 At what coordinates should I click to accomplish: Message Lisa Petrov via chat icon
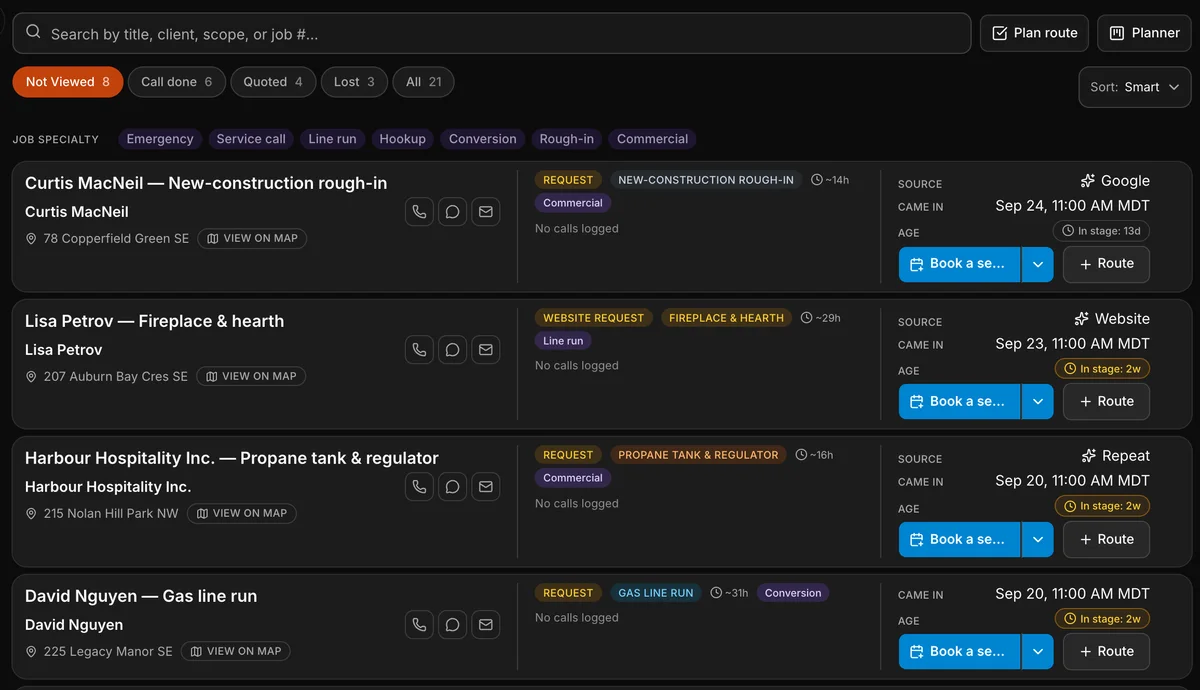coord(452,350)
